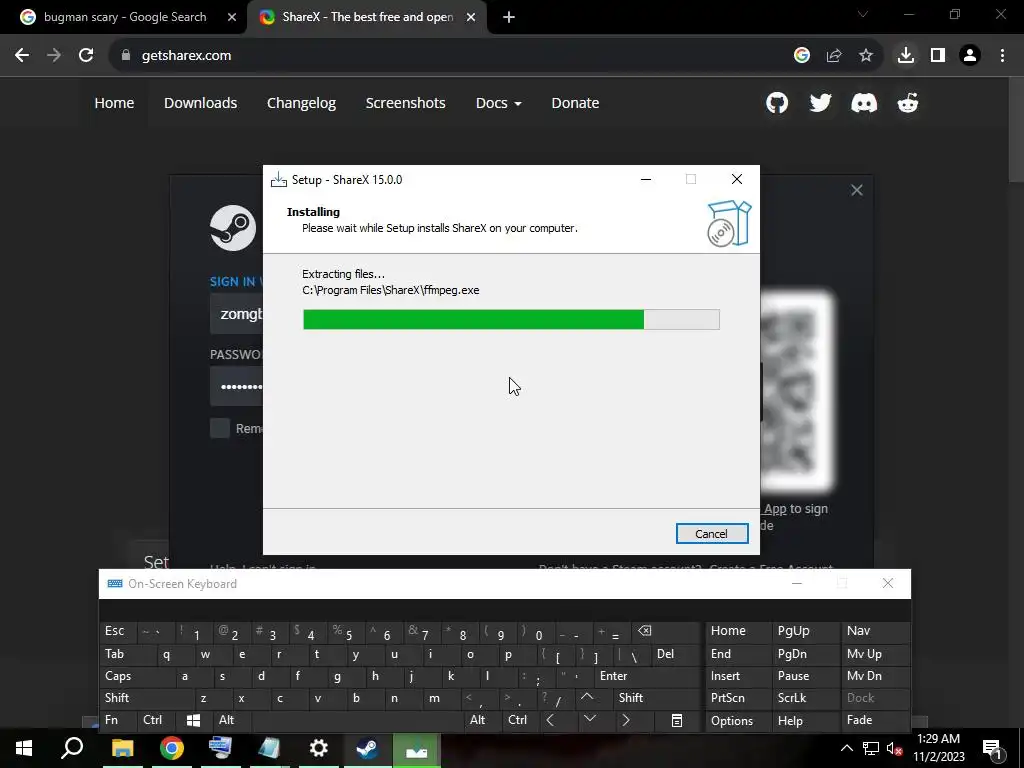Click the ShareX setup taskbar icon
This screenshot has height=768, width=1024.
click(x=416, y=748)
